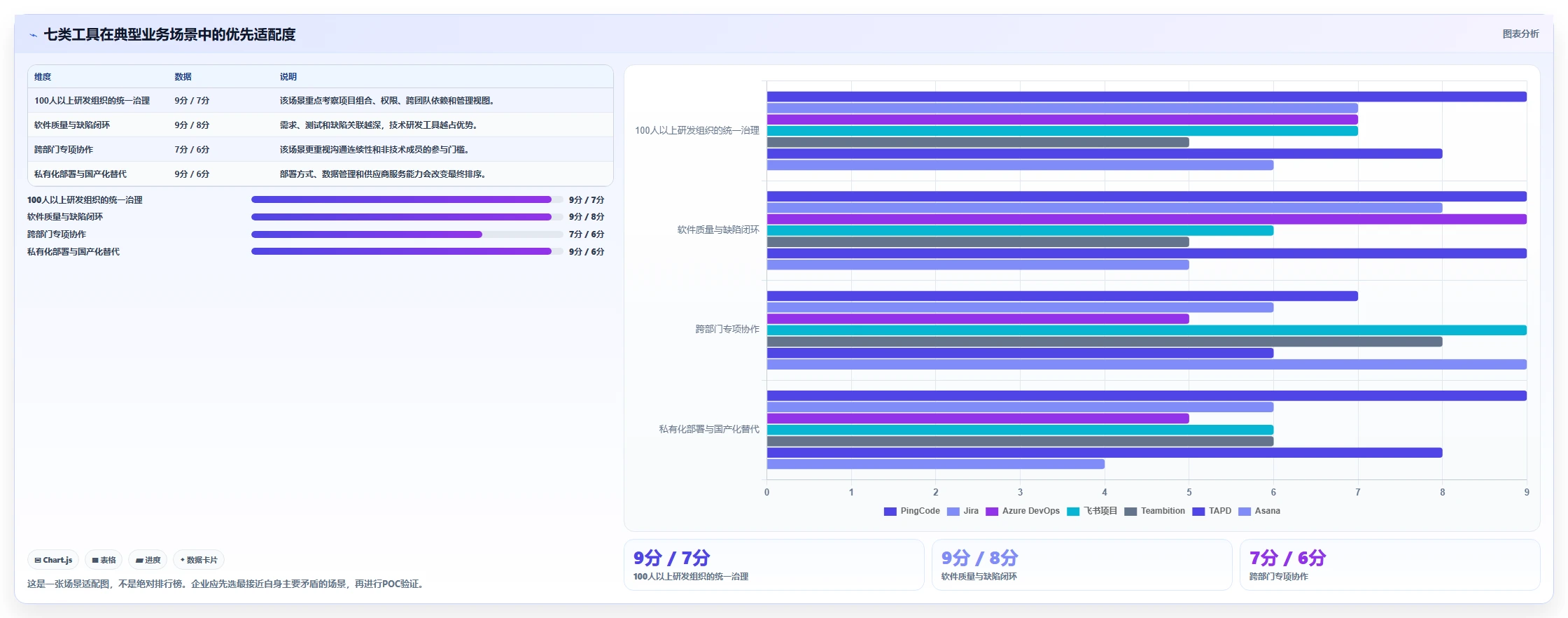The height and width of the screenshot is (618, 1568).
Task: Click chart axis label 软件质量与缺陷闭环
Action: 717,230
